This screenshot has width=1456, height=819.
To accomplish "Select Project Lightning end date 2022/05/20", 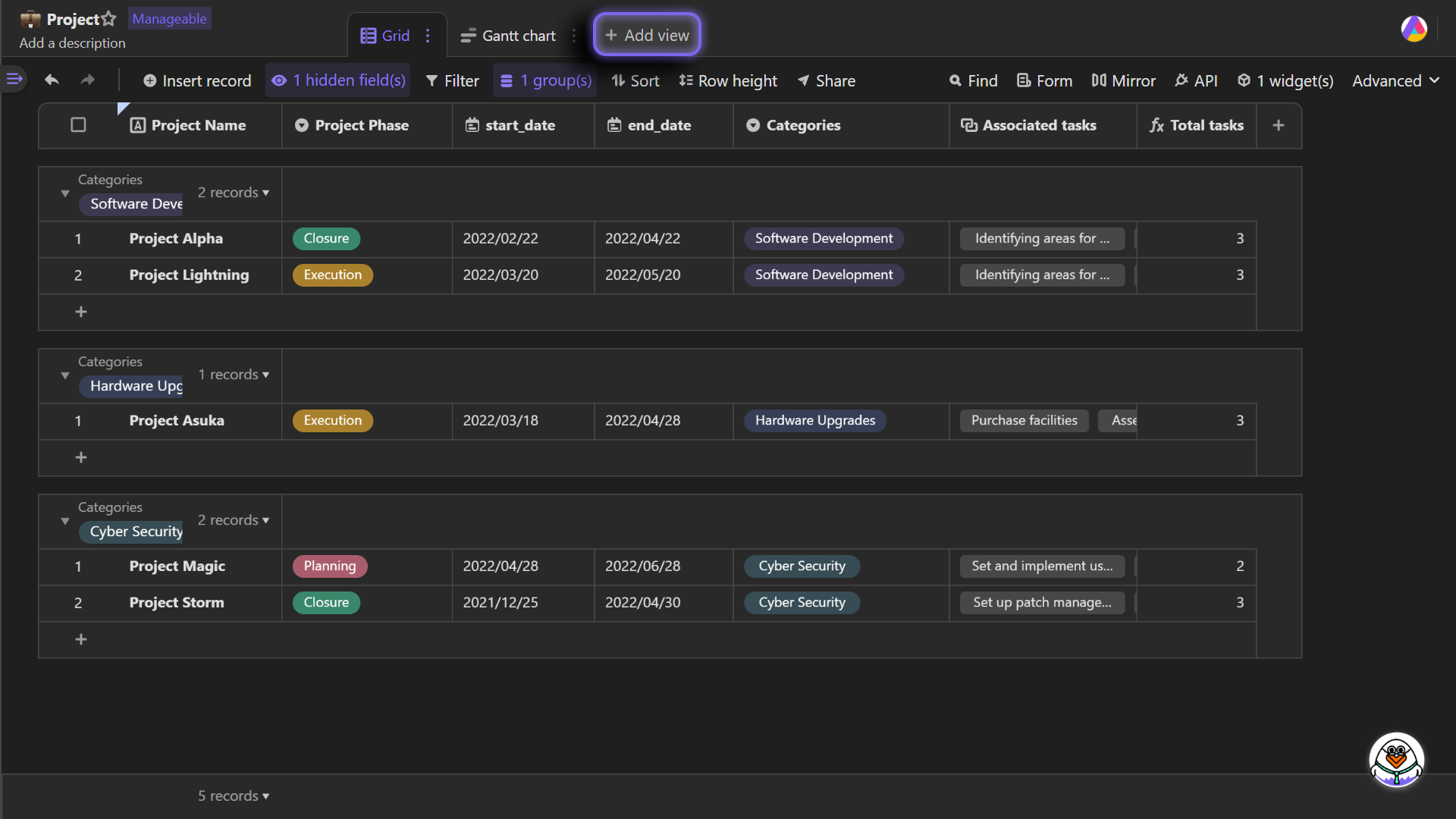I will click(664, 275).
